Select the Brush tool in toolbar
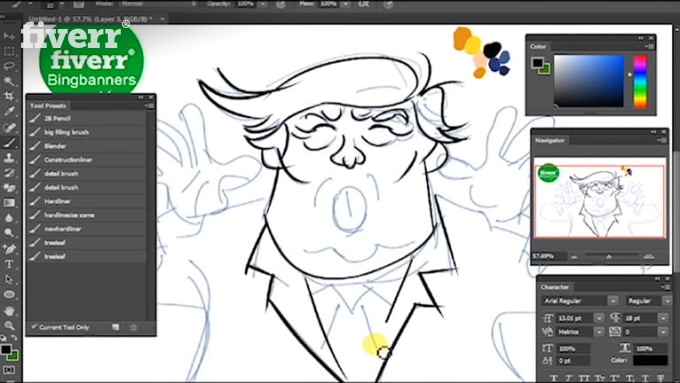Screen dimensions: 680x383 pyautogui.click(x=9, y=143)
